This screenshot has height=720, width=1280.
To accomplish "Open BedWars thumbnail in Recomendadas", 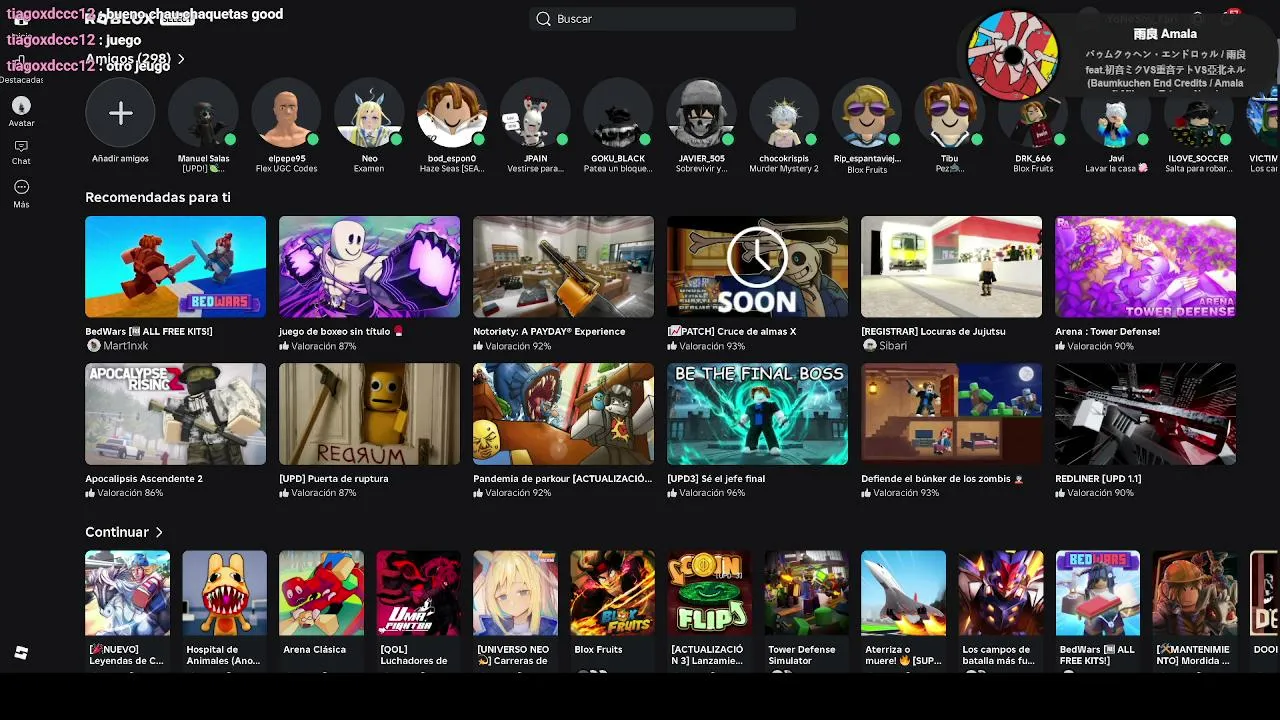I will [x=175, y=267].
